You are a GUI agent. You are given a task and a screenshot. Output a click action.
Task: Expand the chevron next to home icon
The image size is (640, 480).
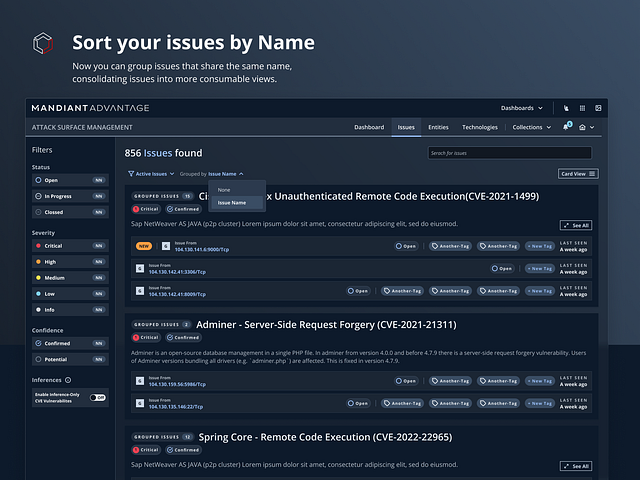click(592, 127)
